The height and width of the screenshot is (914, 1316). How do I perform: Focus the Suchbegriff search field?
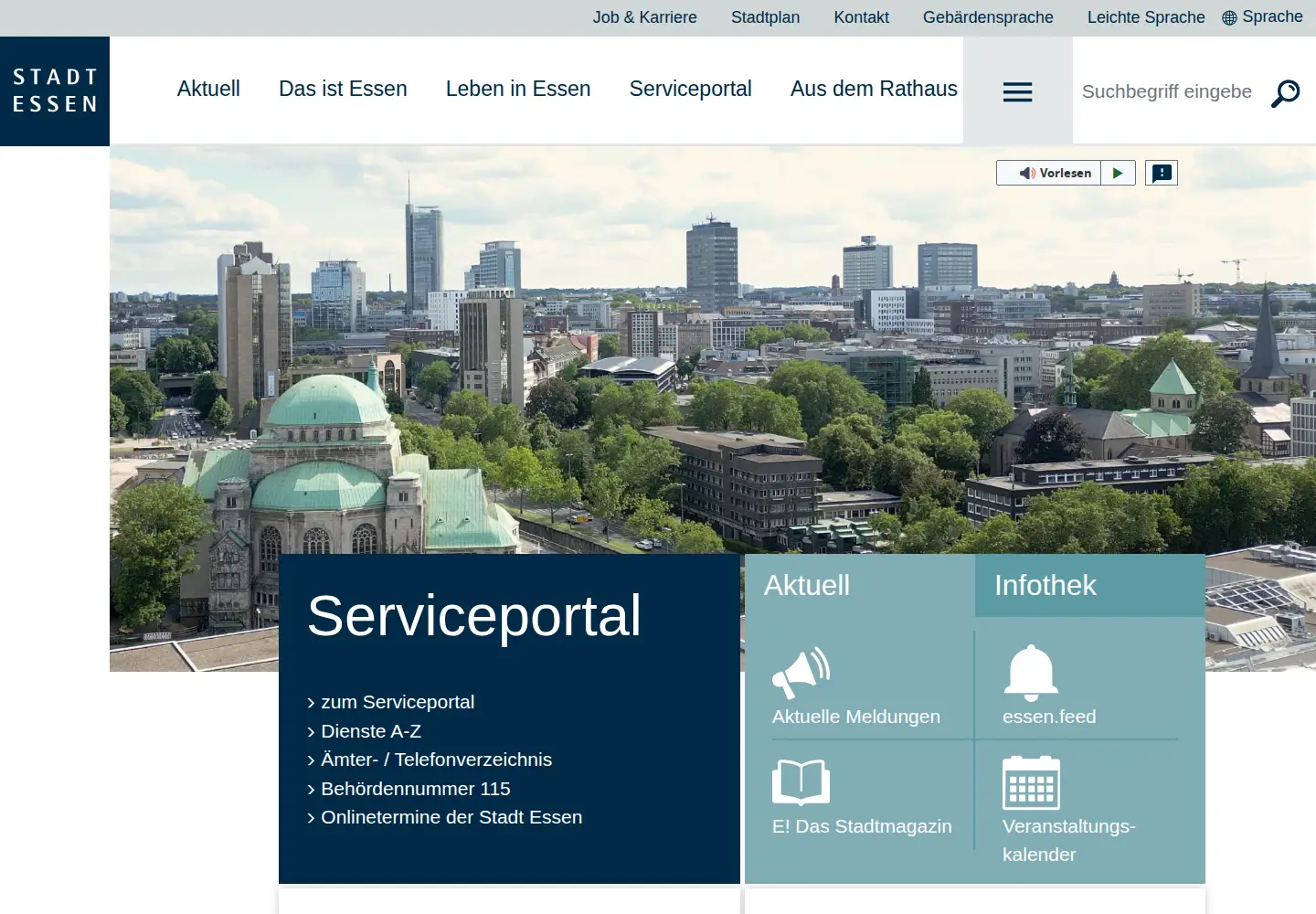click(1167, 91)
